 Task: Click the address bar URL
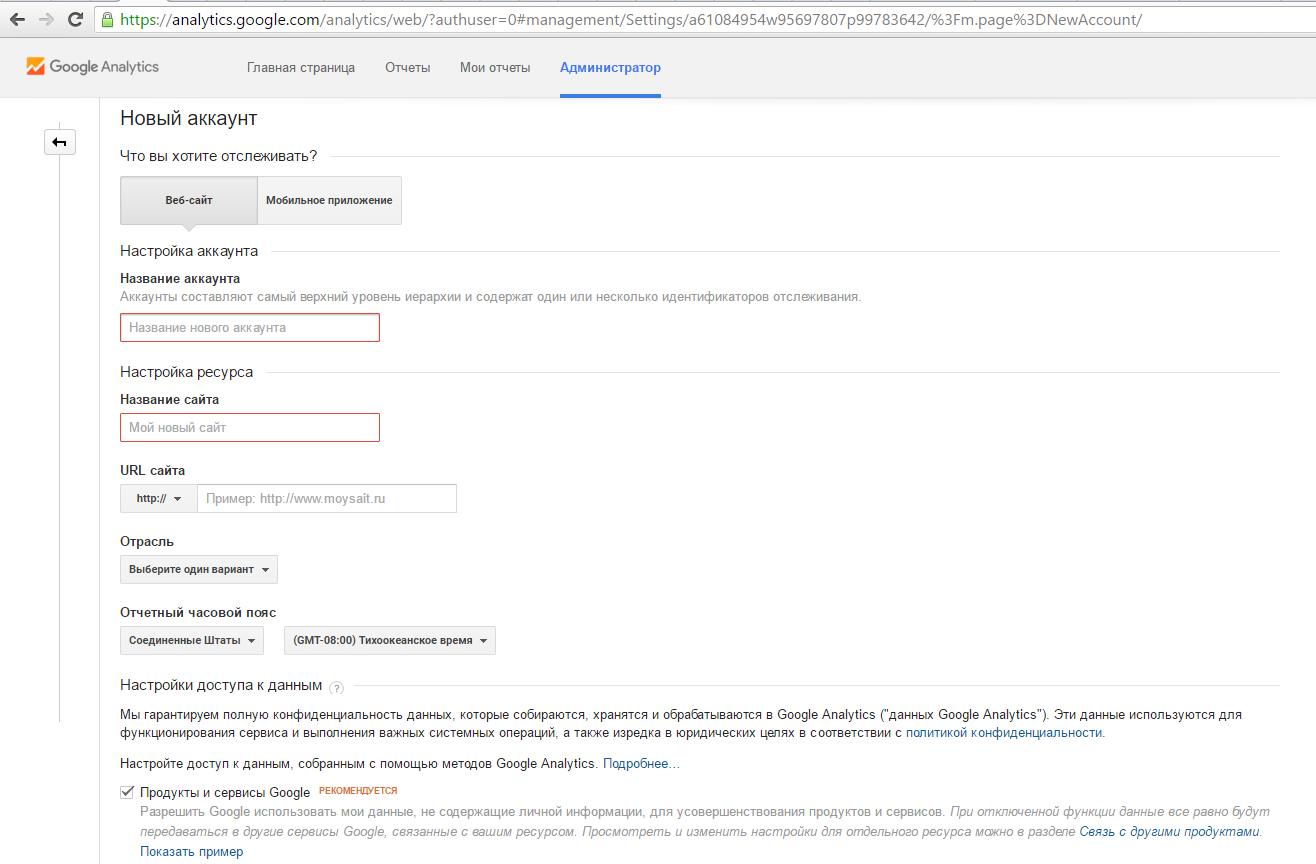point(630,19)
